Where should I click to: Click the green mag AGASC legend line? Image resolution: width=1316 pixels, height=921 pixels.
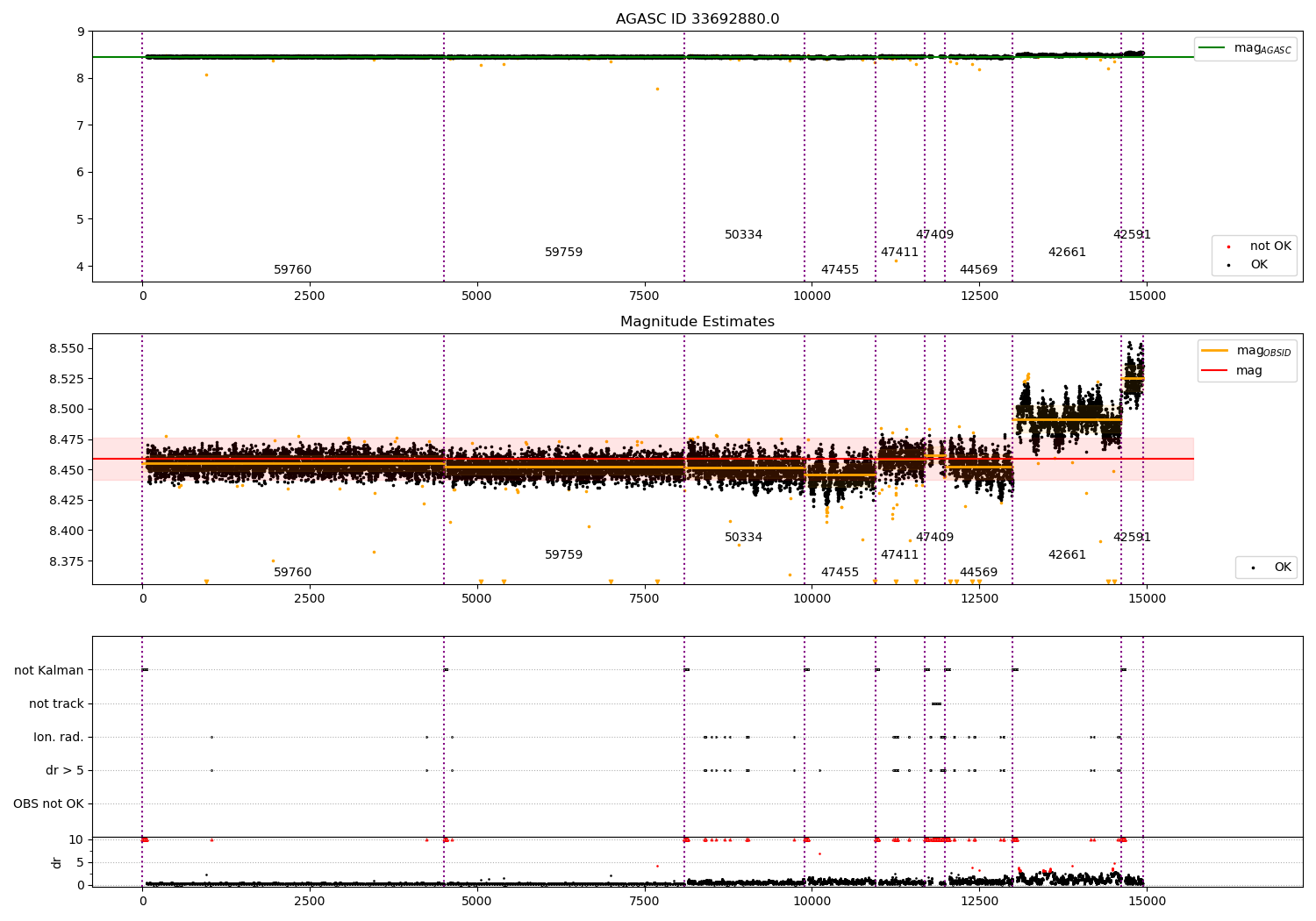point(1212,48)
